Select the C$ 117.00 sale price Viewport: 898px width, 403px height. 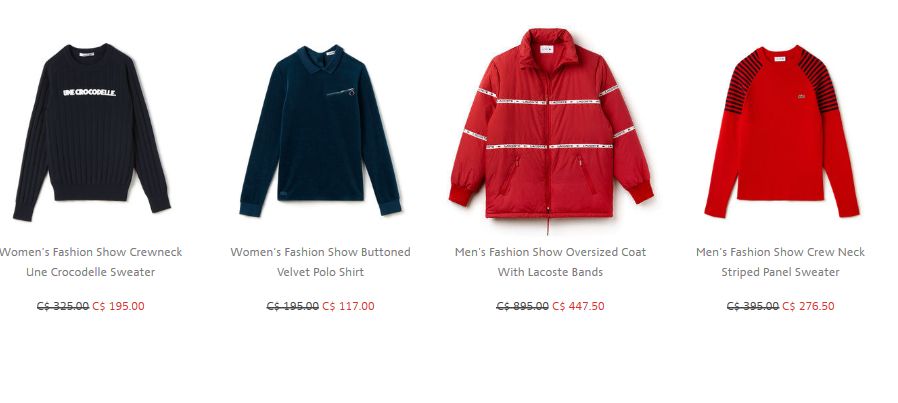(348, 306)
